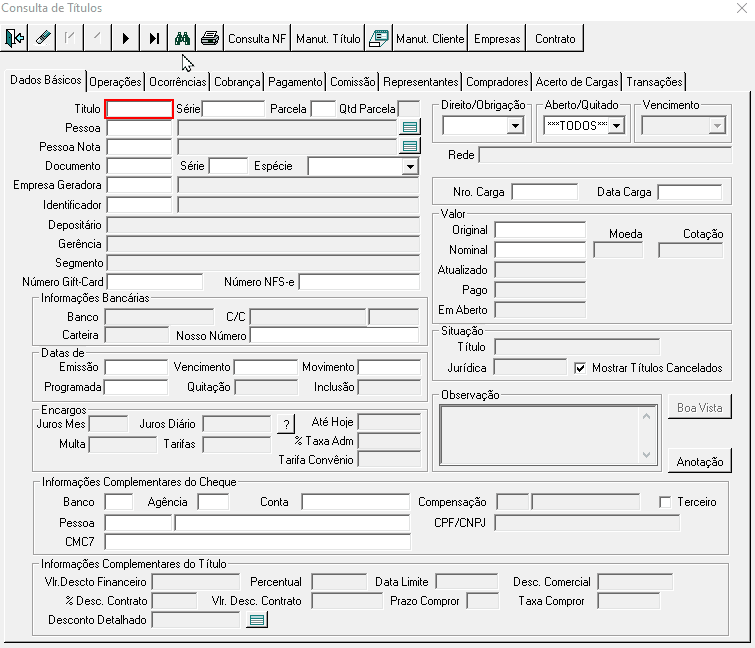
Task: Click the Manut. Cliente button
Action: [x=430, y=38]
